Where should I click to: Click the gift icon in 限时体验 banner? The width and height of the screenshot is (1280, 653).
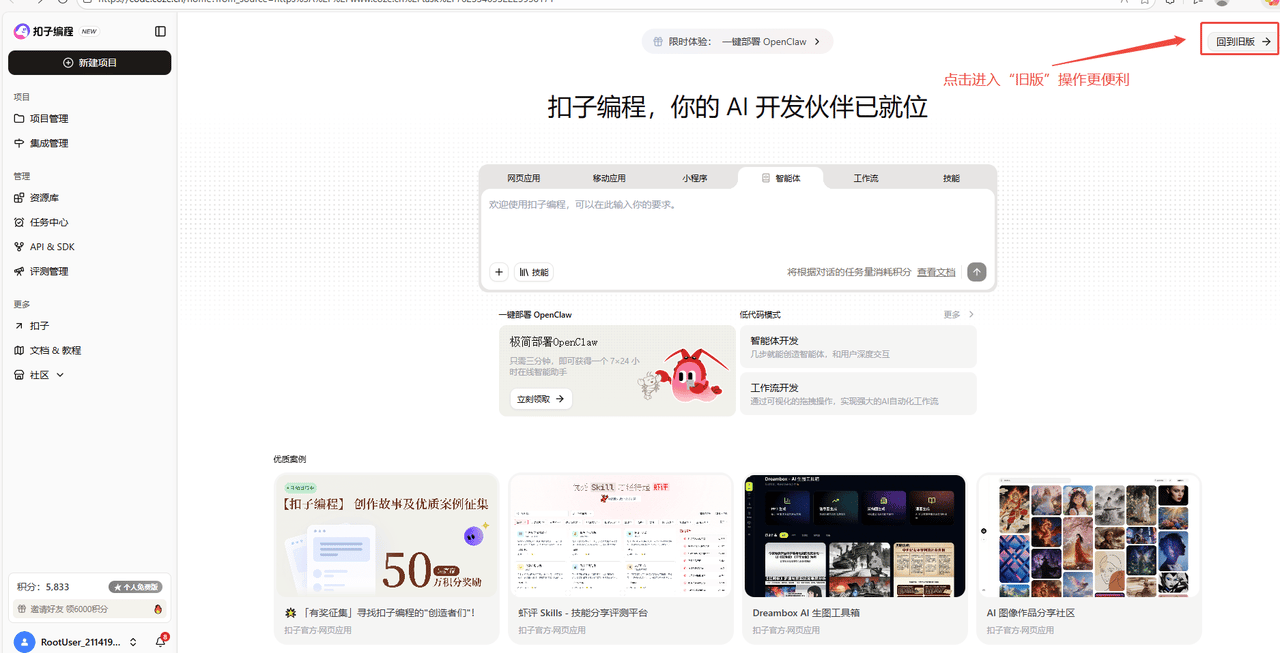658,42
